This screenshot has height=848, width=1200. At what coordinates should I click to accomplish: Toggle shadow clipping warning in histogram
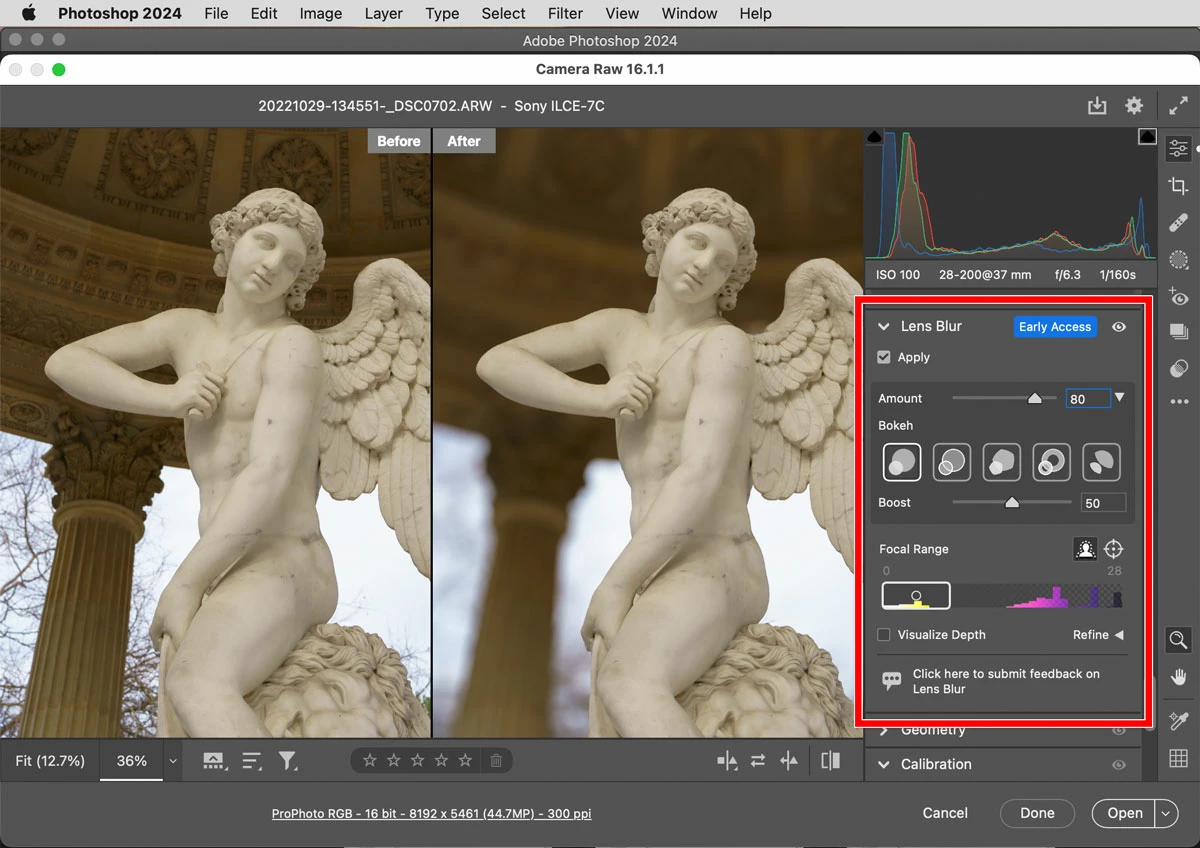coord(875,137)
